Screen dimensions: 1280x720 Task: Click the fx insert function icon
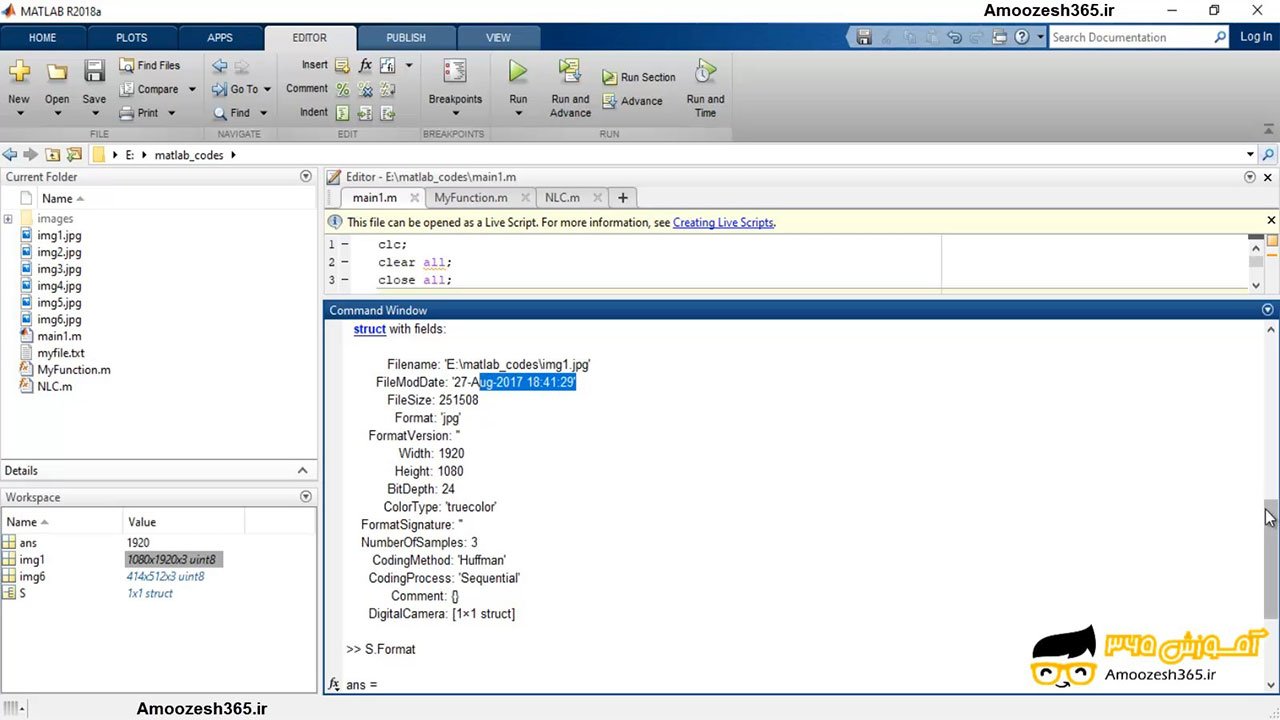365,65
